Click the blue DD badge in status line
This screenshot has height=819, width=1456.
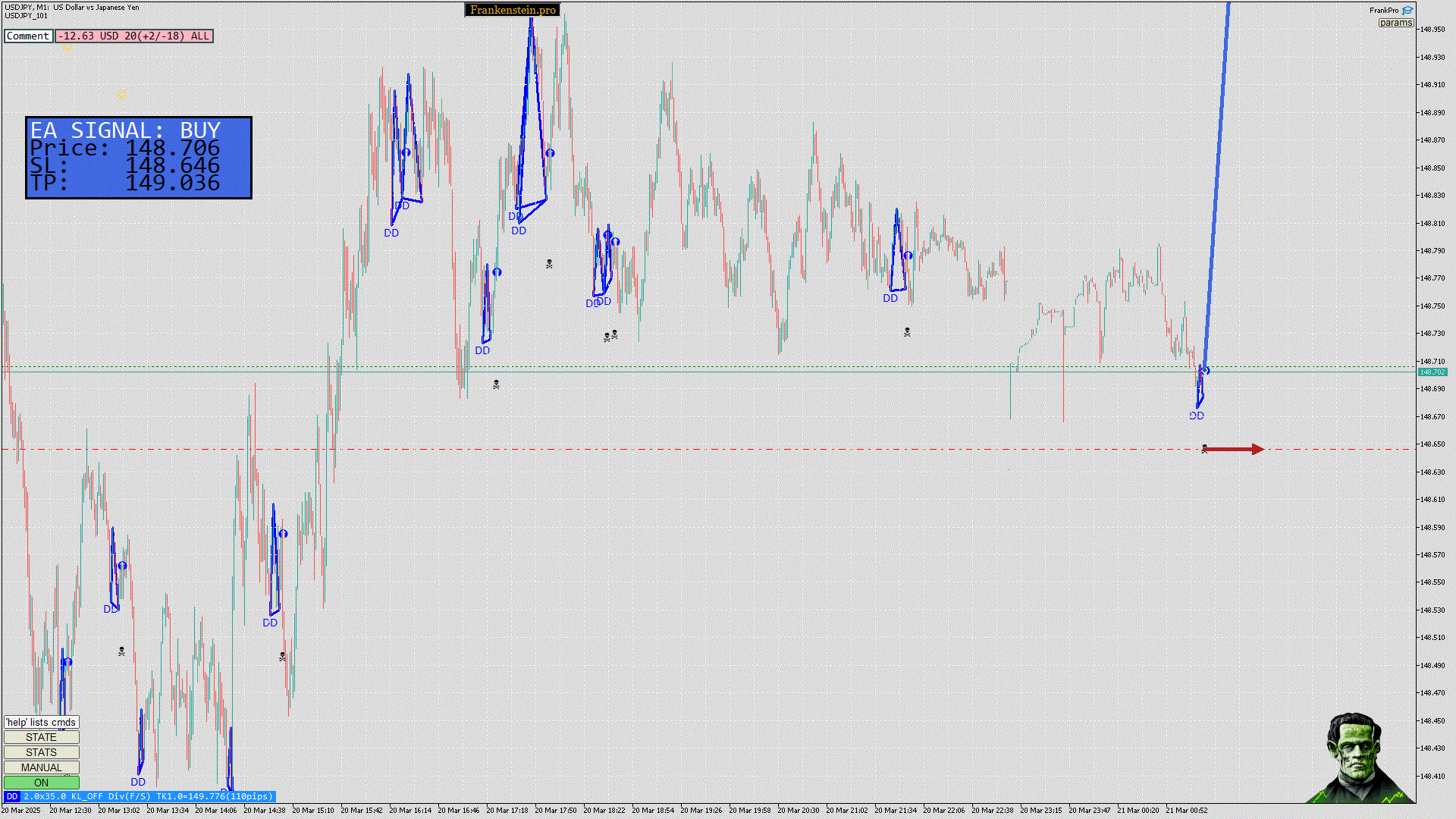[x=11, y=796]
